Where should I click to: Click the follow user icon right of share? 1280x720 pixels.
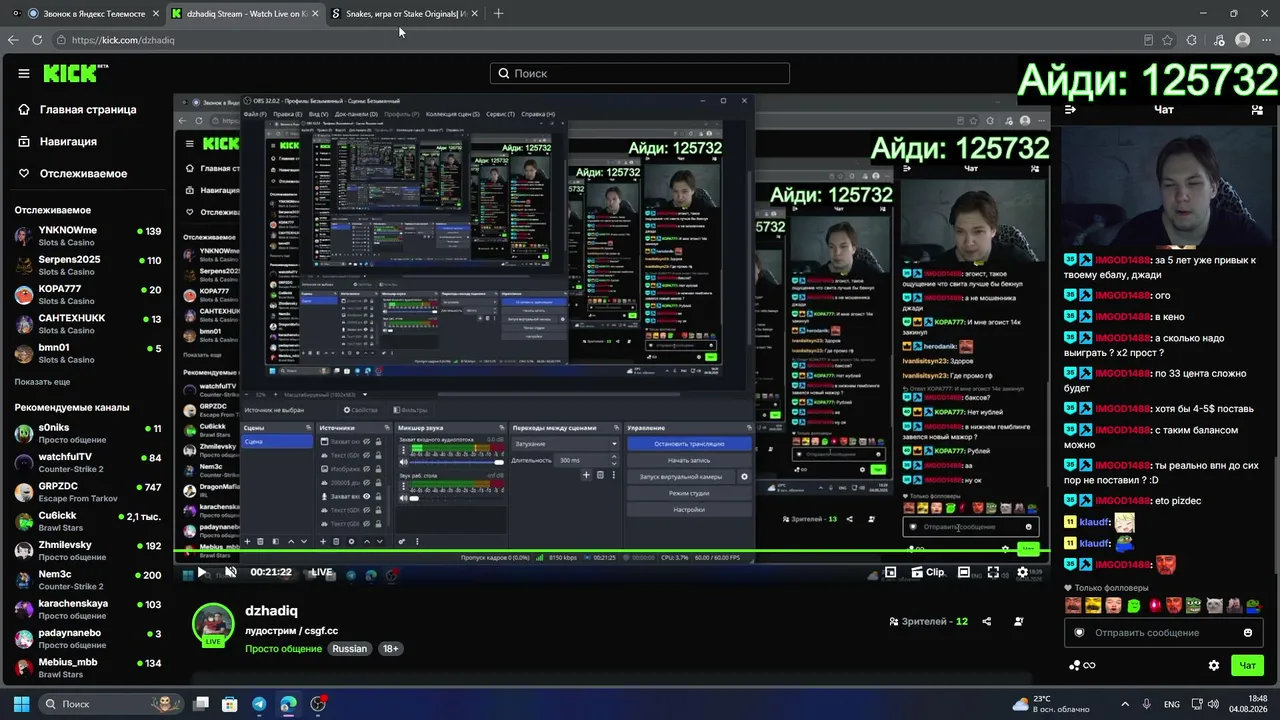[x=1019, y=621]
